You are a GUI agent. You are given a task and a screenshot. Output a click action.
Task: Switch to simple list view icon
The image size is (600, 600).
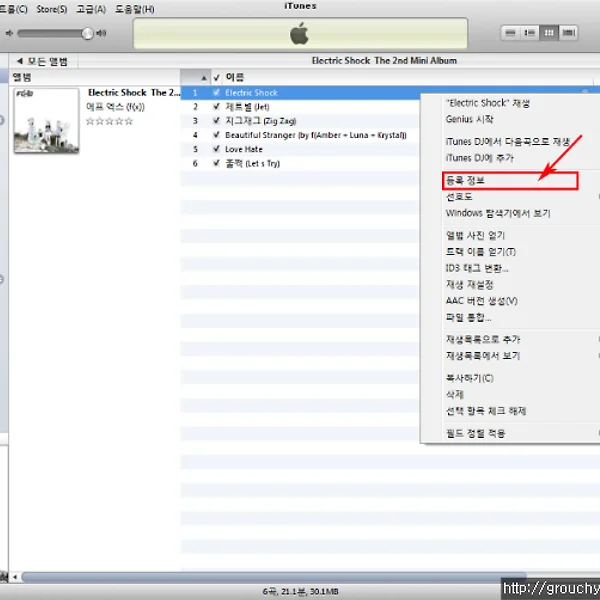click(510, 33)
